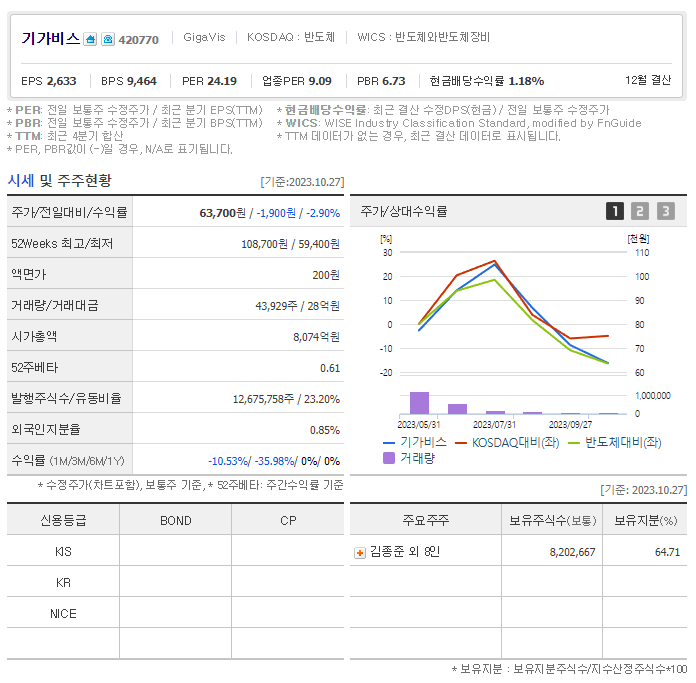Click the 시가총액 value 8,074억원
Viewport: 696px width, 683px height.
[316, 337]
